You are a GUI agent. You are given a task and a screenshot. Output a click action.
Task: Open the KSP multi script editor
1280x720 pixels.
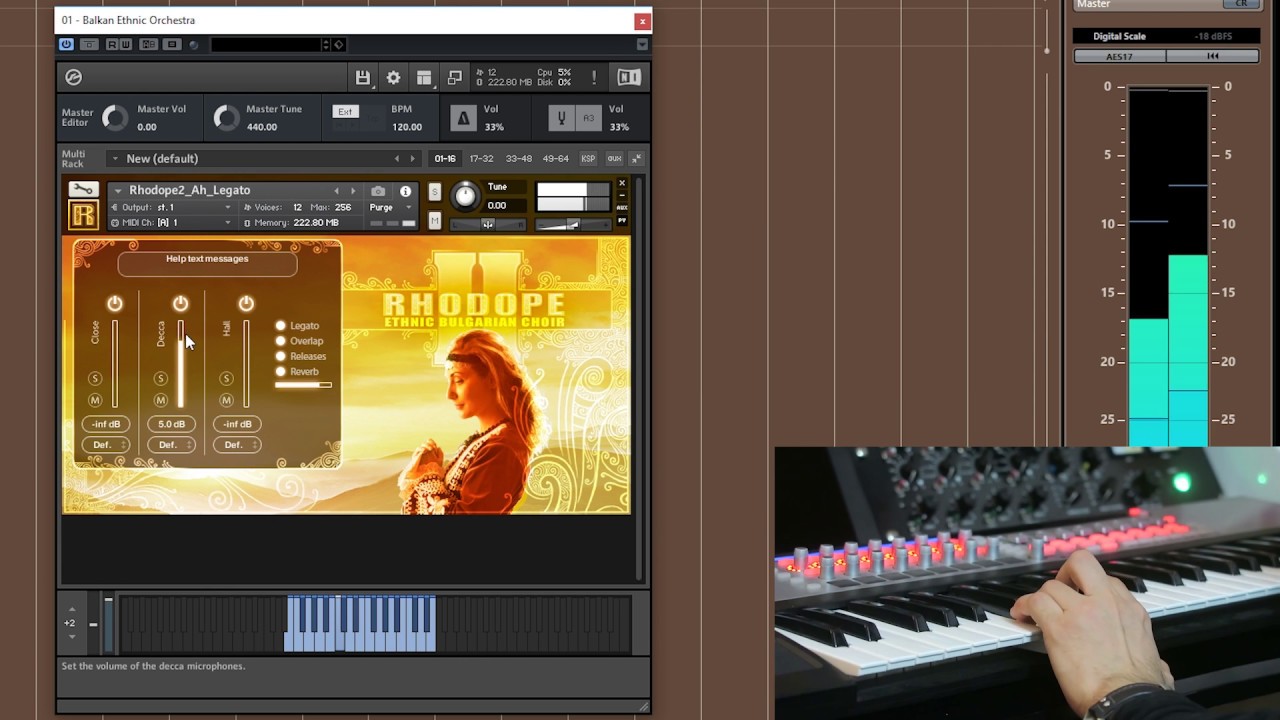[x=588, y=158]
